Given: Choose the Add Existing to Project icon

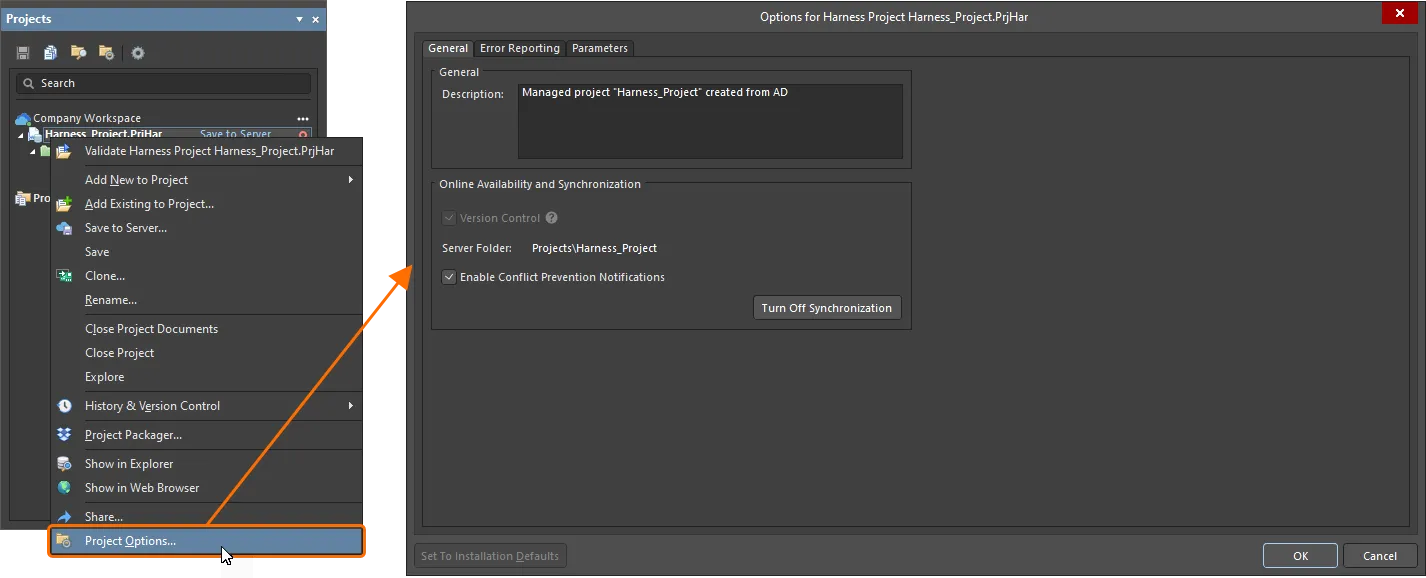Looking at the screenshot, I should 64,204.
